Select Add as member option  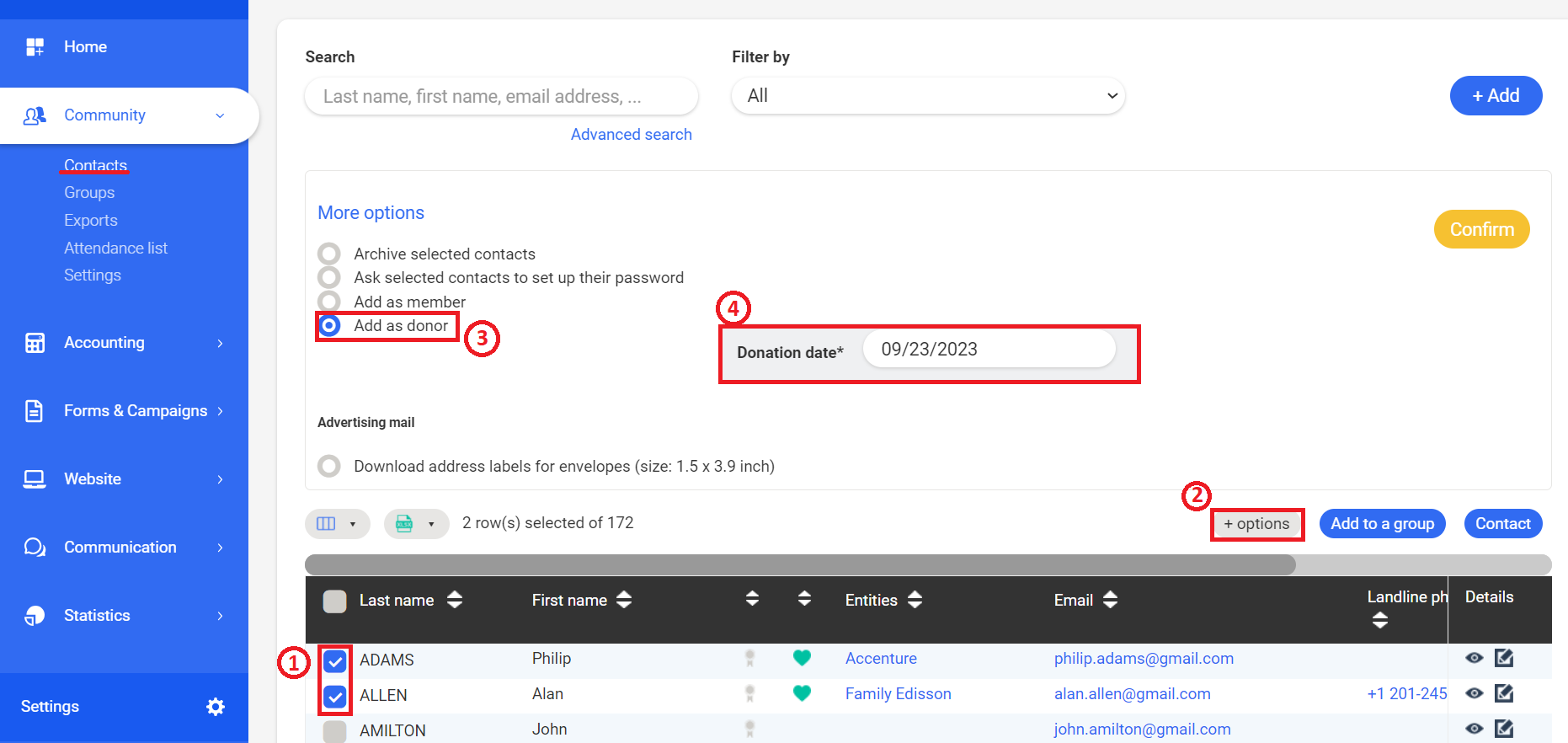pos(329,302)
